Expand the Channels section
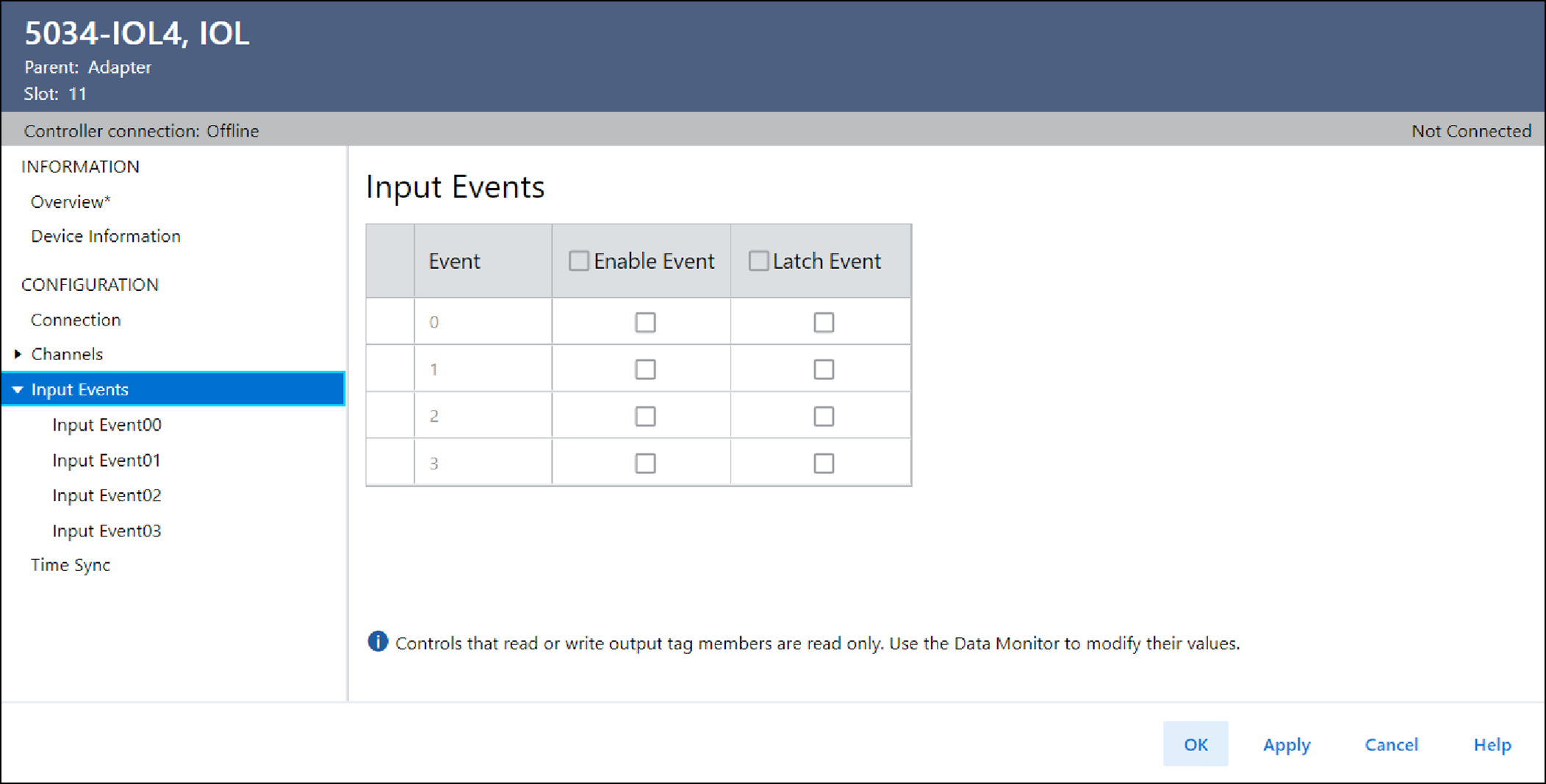This screenshot has width=1546, height=784. 18,353
